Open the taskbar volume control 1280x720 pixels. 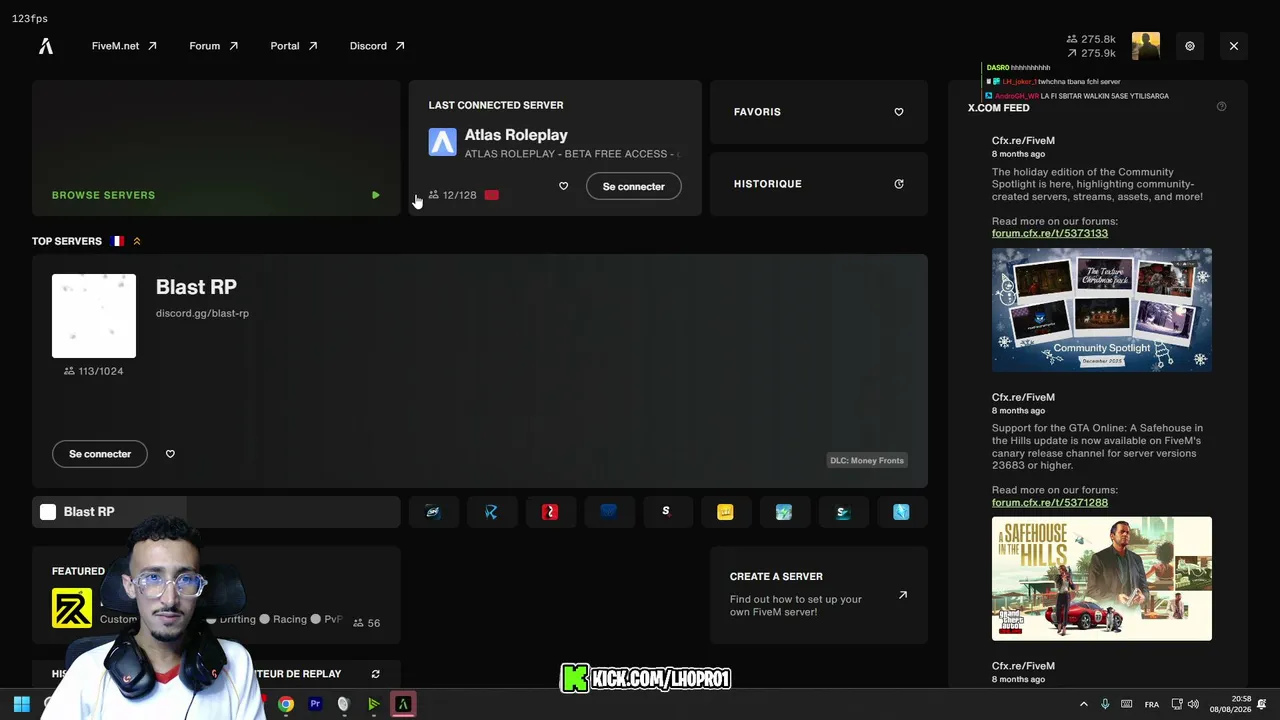[1193, 704]
